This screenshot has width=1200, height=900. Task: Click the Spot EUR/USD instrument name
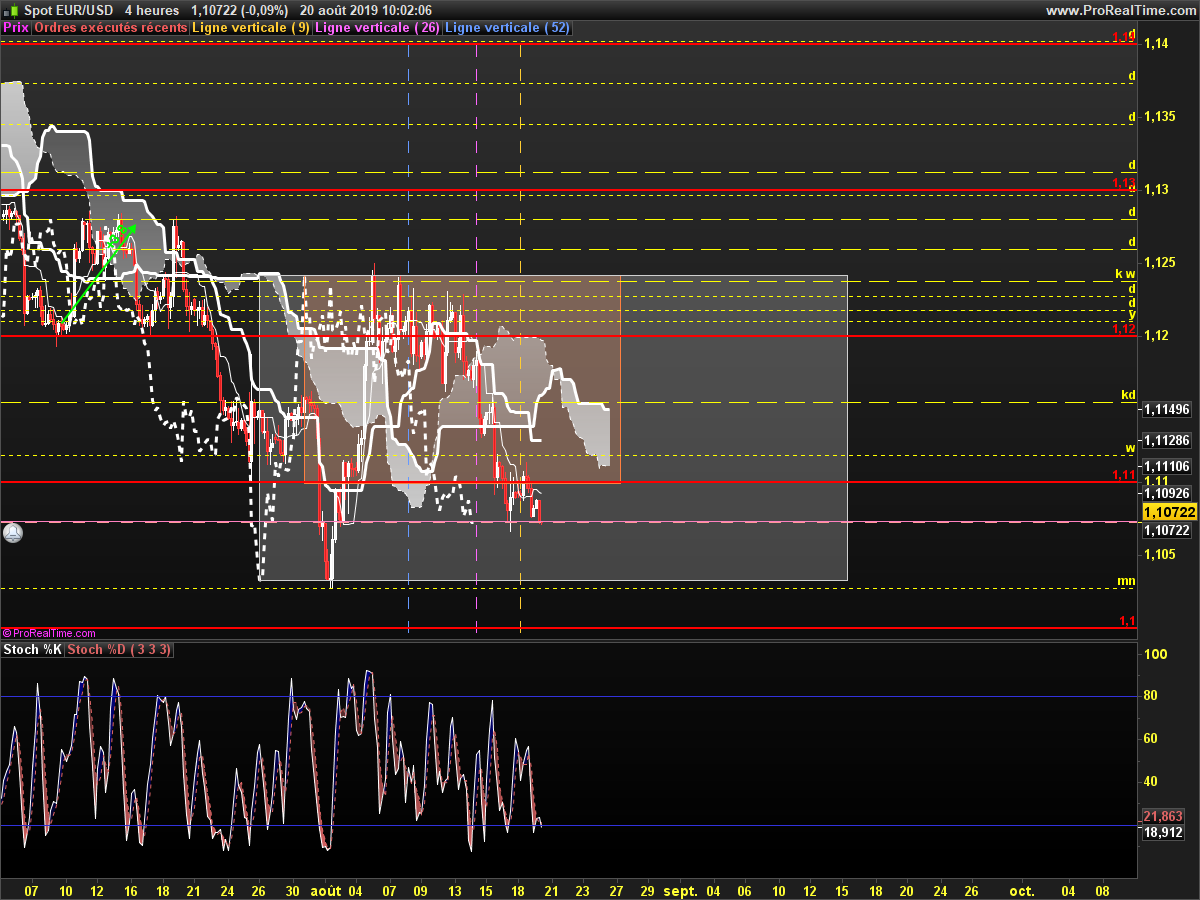67,10
